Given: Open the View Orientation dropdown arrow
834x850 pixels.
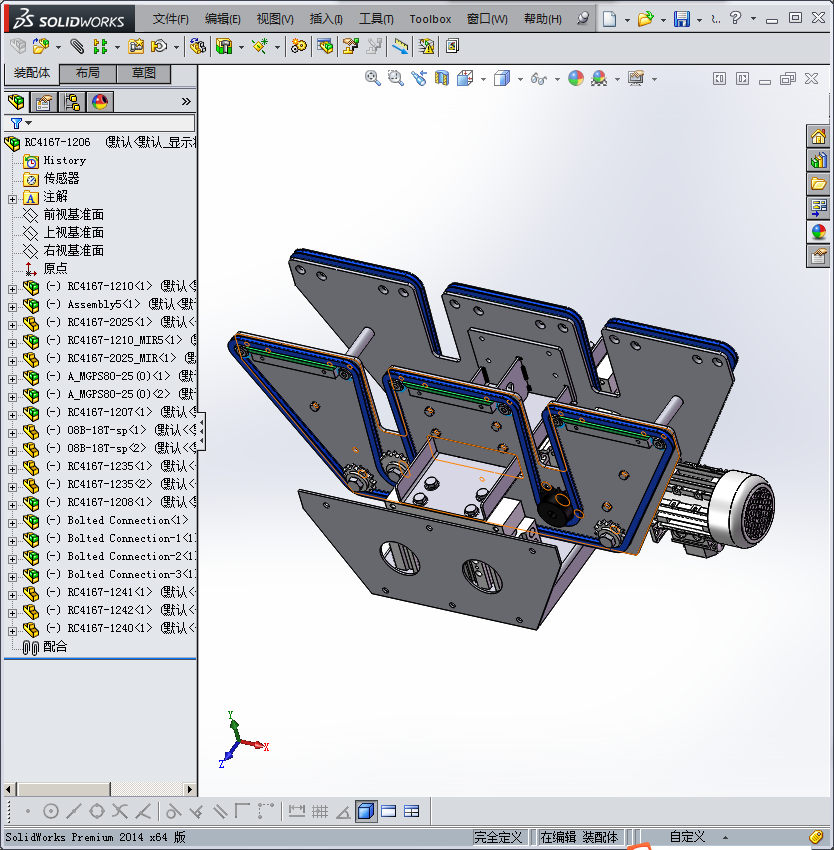Looking at the screenshot, I should 483,80.
